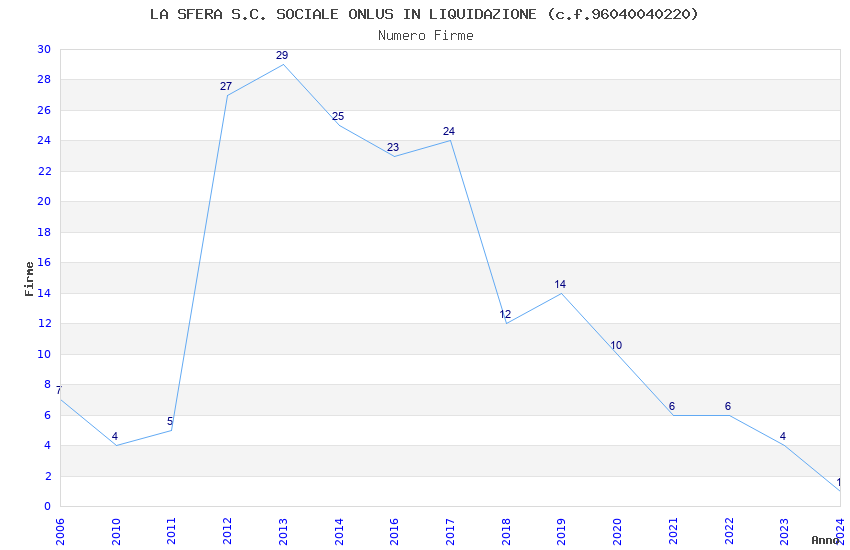850x550 pixels.
Task: Click the y-axis value 28
Action: pyautogui.click(x=44, y=80)
